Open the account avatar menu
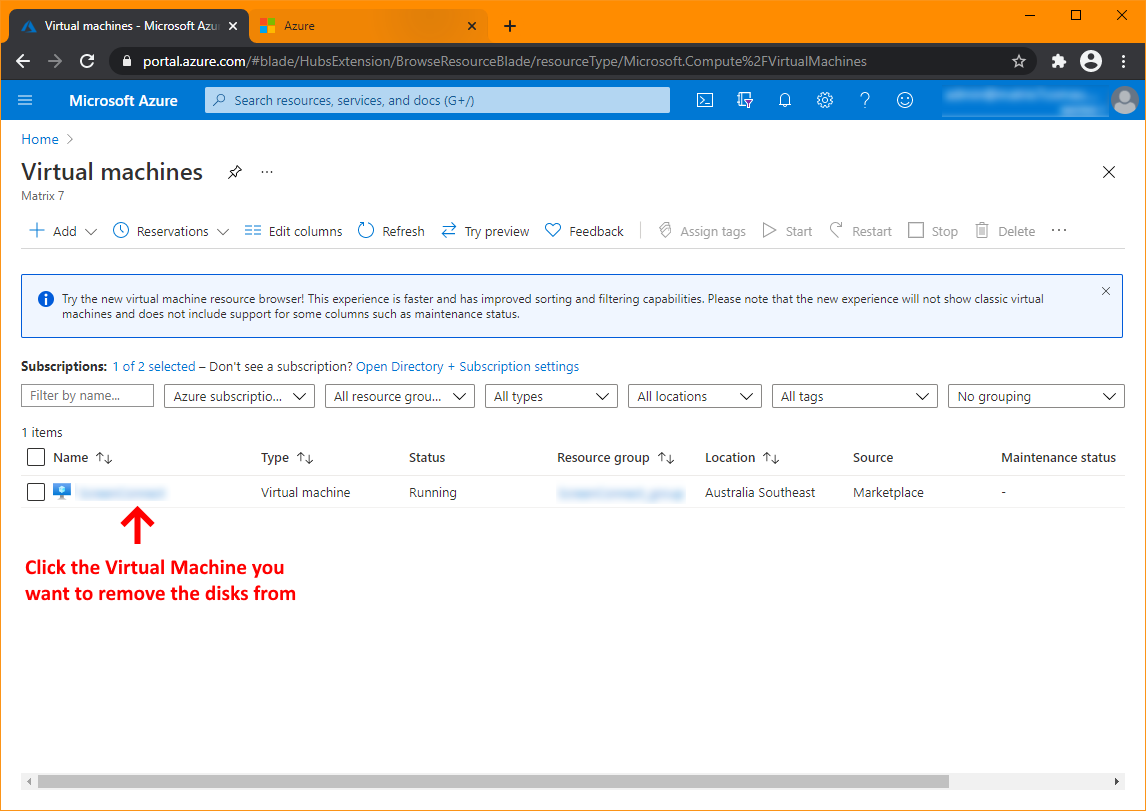Screen dimensions: 1146x811 coord(1125,100)
